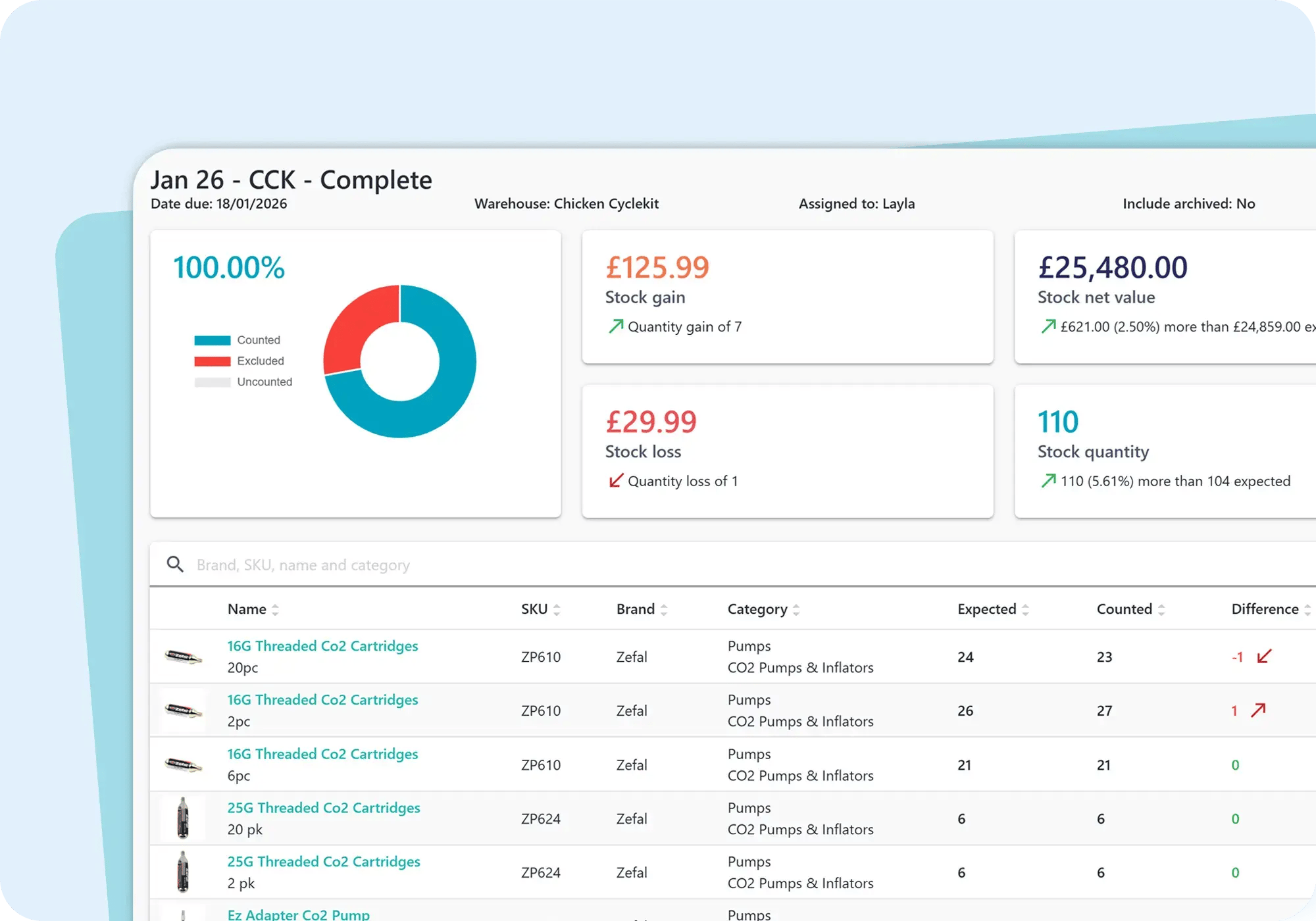Click the red Excluded segment of donut chart

pos(355,324)
